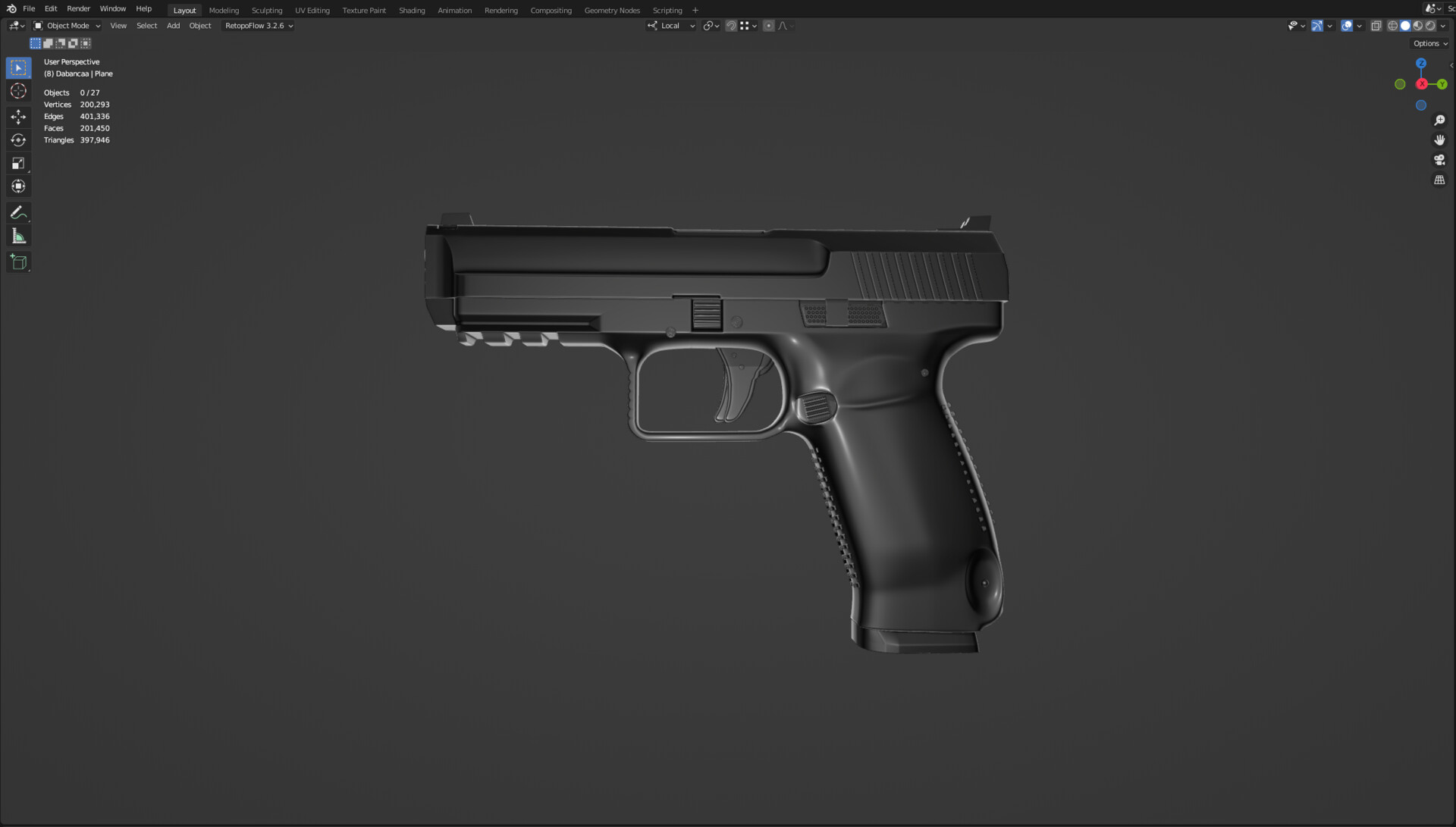Click the Object Mode selector
Screen dimensions: 1456x827
coord(67,25)
